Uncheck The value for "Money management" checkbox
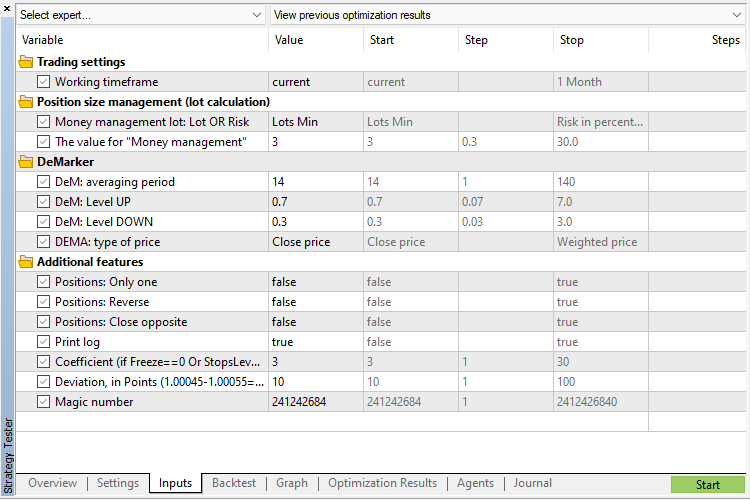Image resolution: width=750 pixels, height=500 pixels. click(x=43, y=142)
